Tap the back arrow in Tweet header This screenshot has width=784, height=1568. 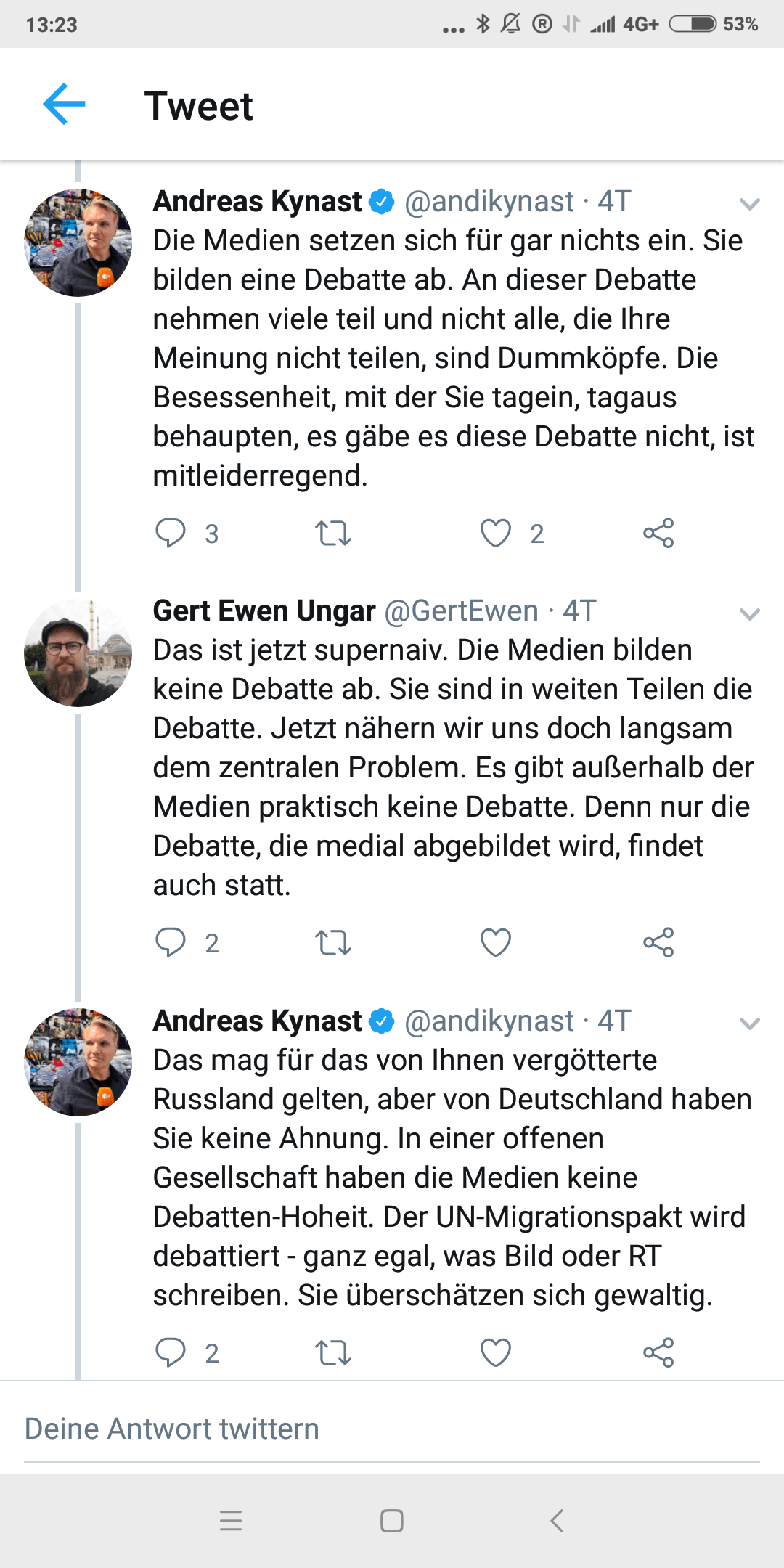[x=64, y=105]
